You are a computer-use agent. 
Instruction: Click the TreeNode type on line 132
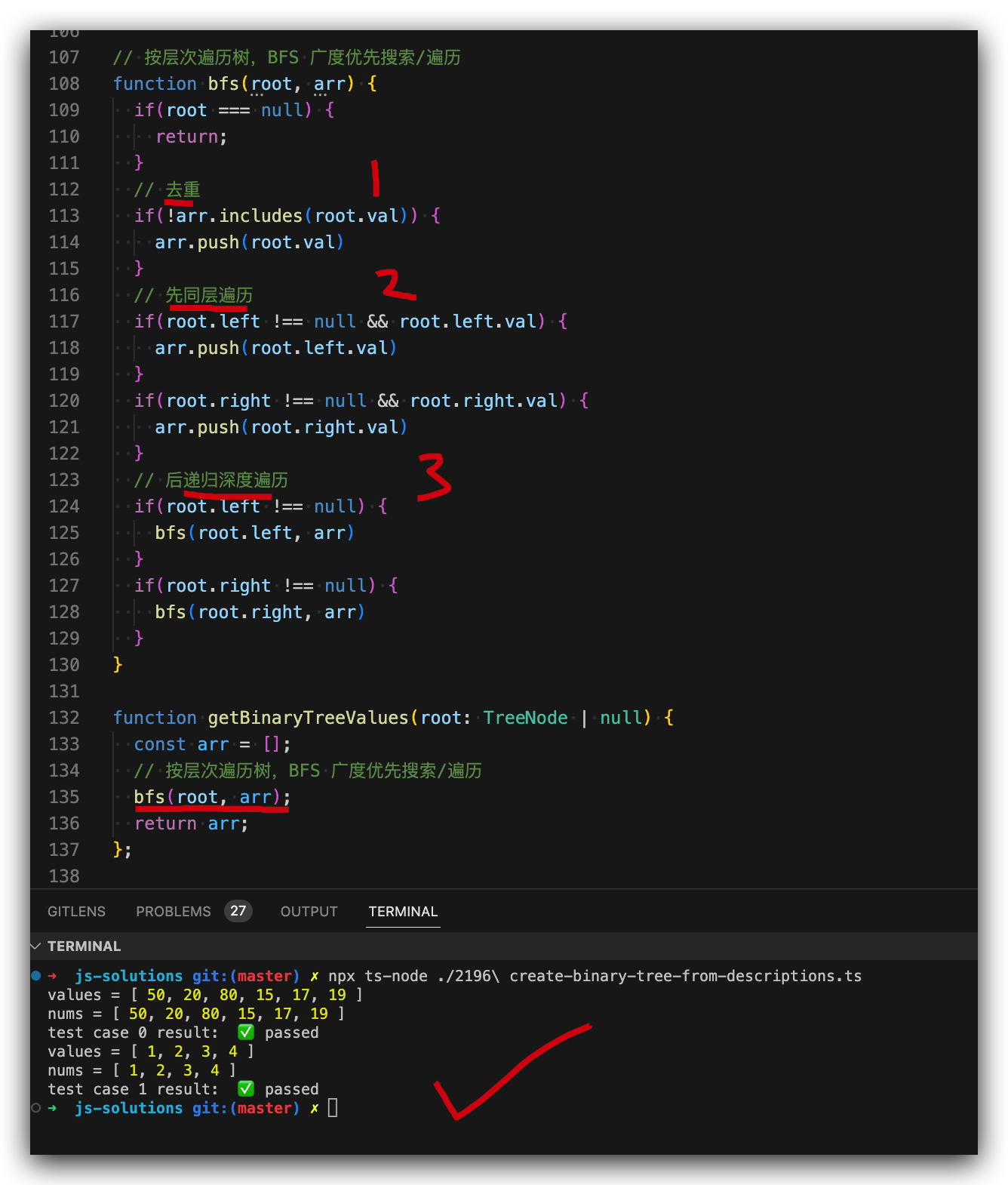525,718
